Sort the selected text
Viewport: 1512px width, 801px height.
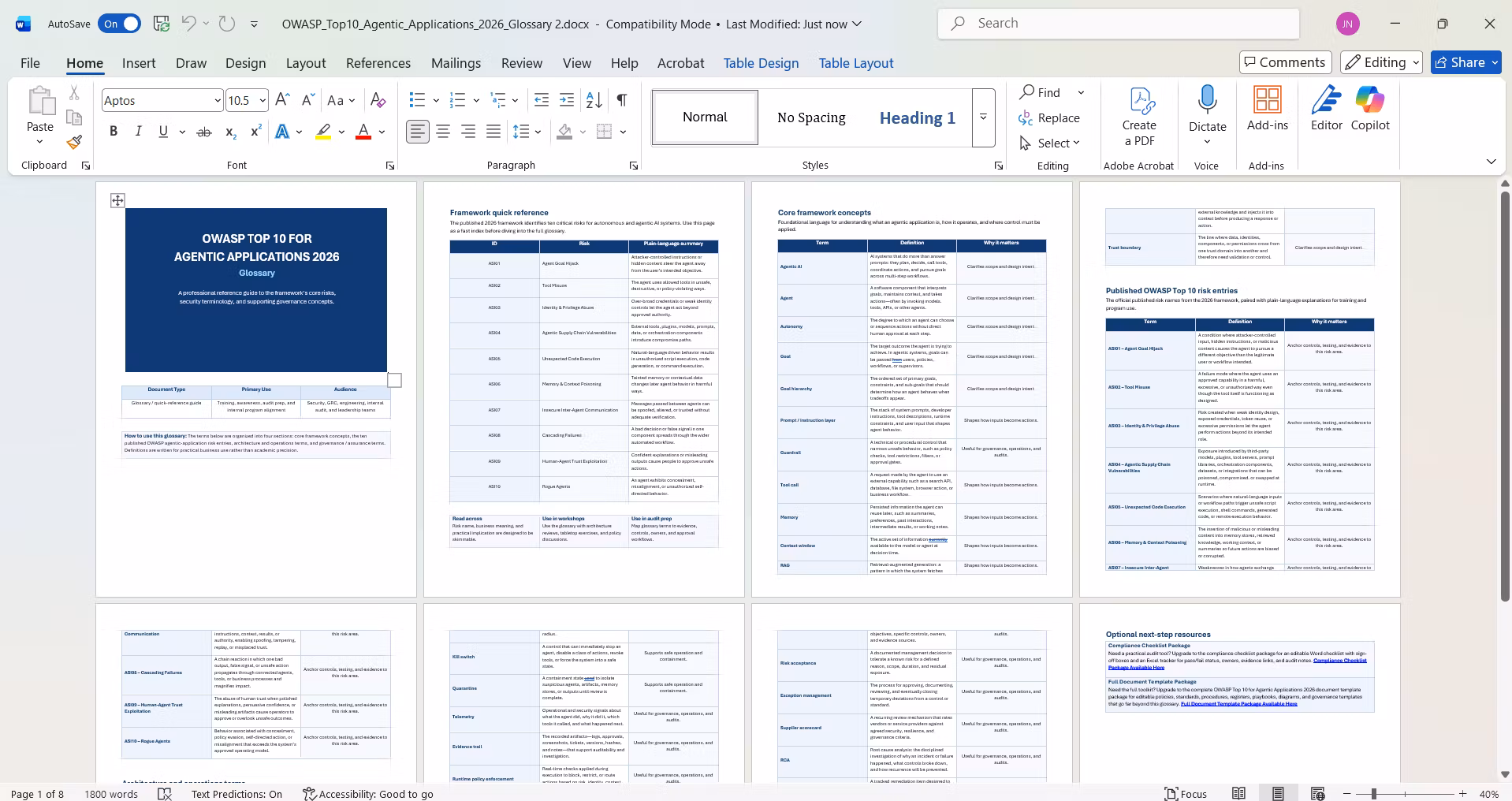coord(594,100)
